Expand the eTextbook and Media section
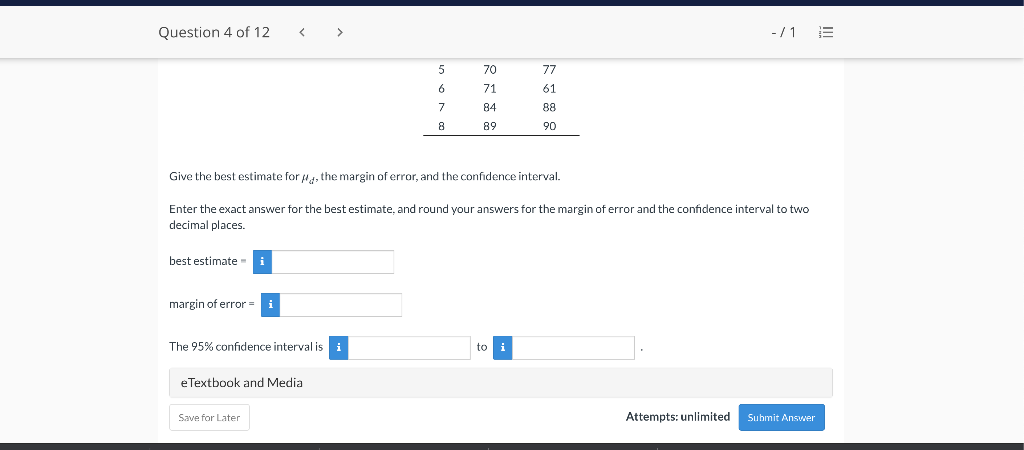This screenshot has width=1024, height=450. tap(501, 383)
